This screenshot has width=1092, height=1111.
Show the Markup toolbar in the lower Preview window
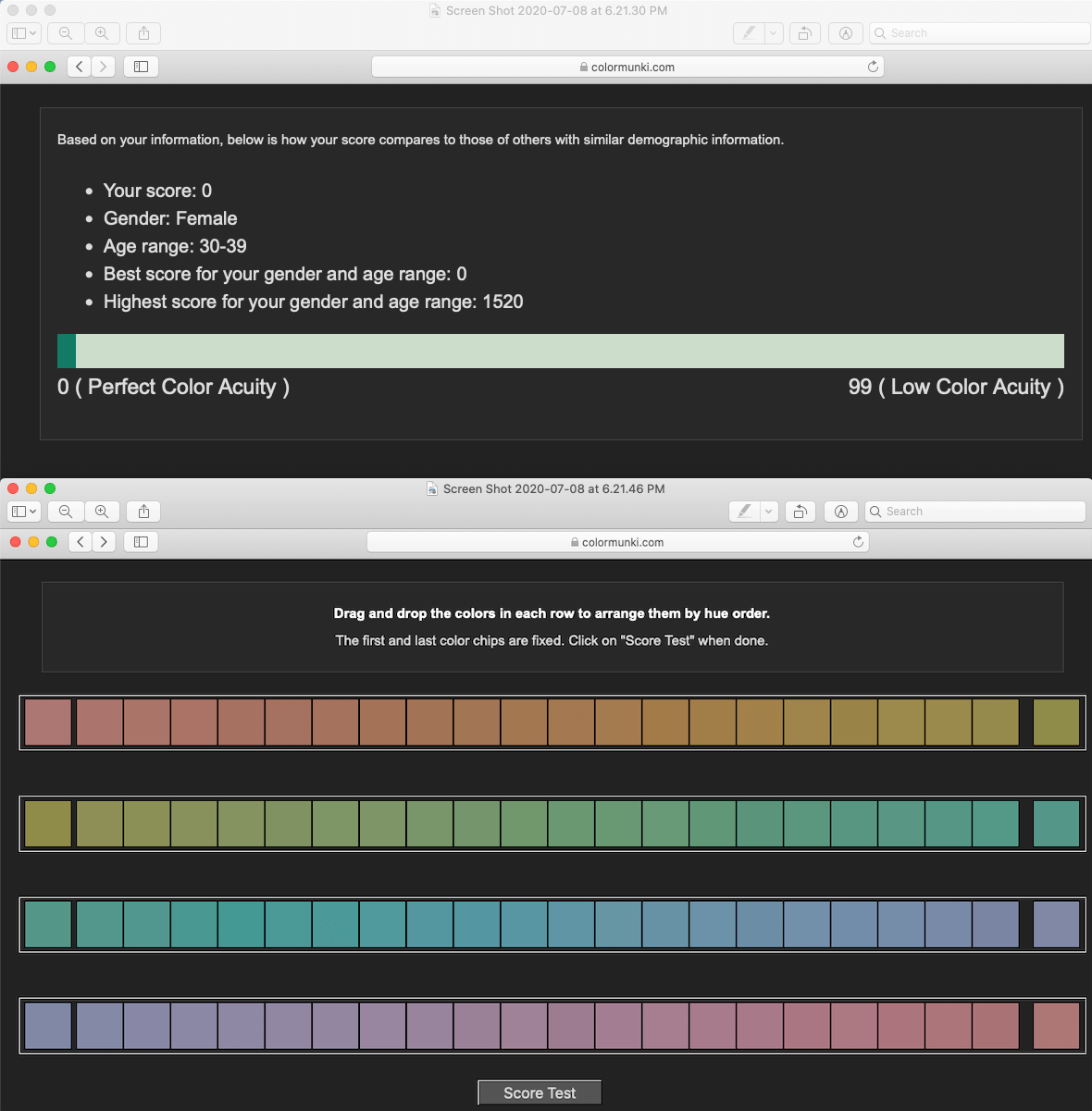click(x=840, y=512)
